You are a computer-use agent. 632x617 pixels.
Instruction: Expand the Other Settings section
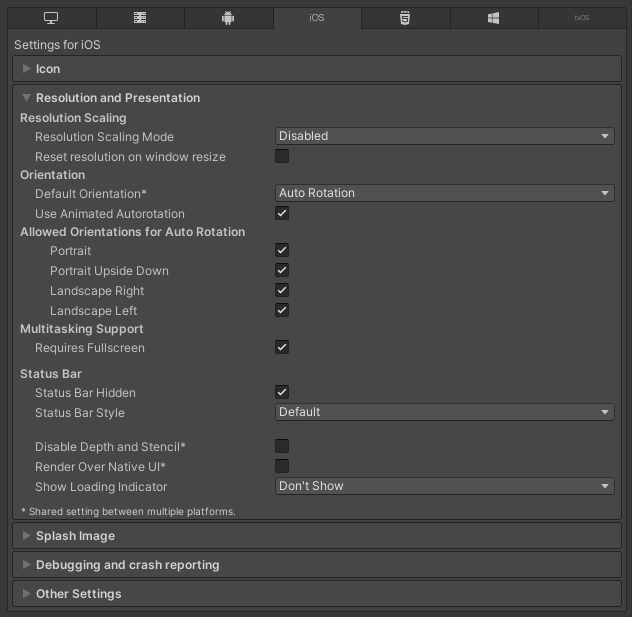coord(78,594)
